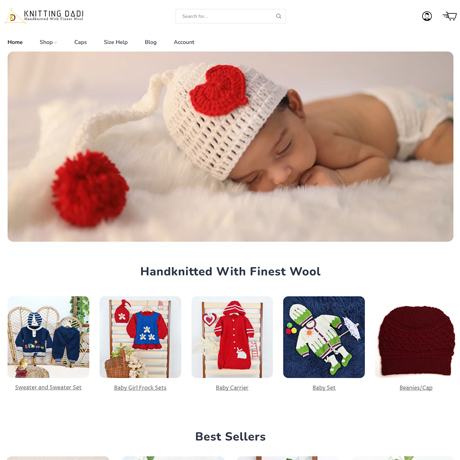
Task: Open the Account menu link
Action: (x=184, y=42)
